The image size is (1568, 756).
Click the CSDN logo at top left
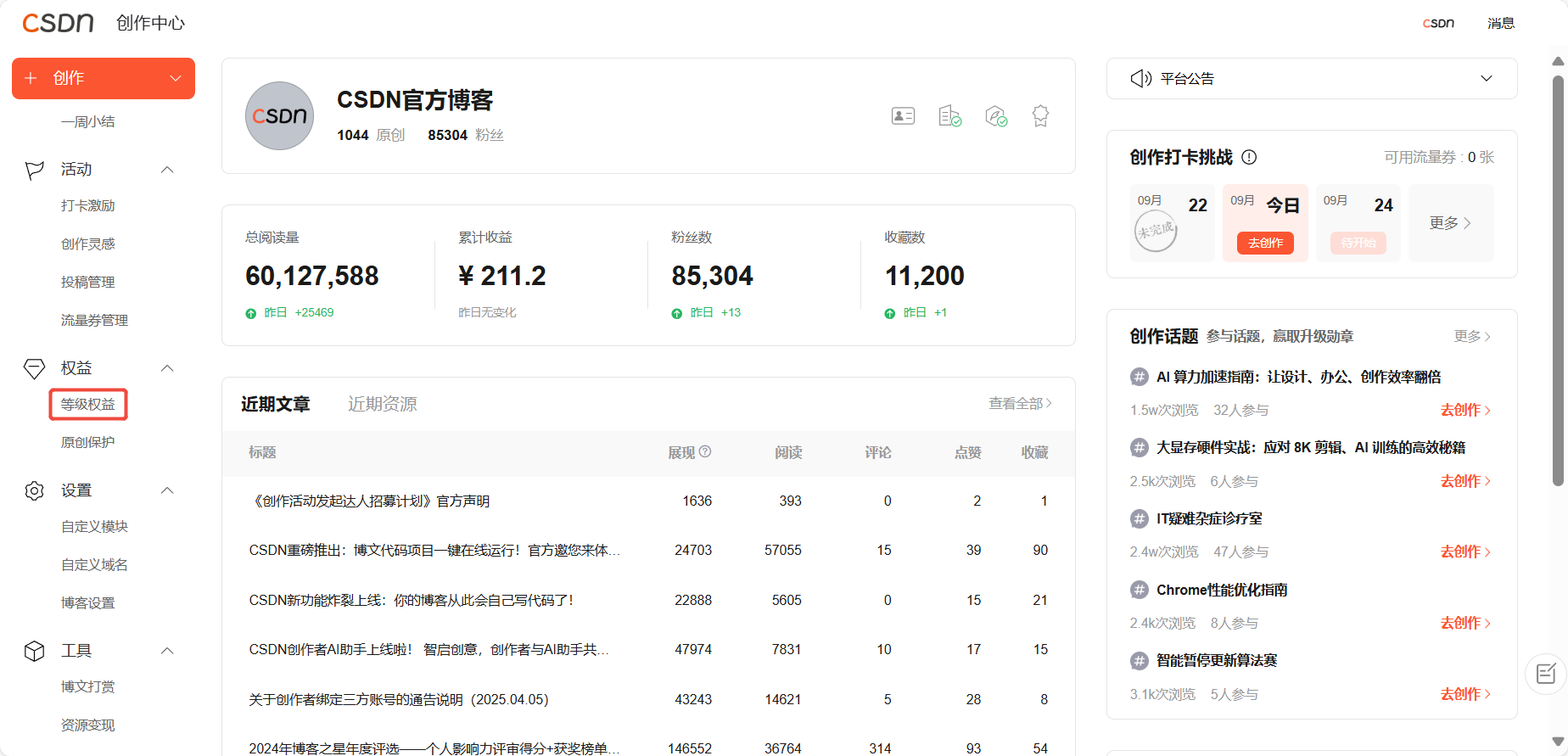click(58, 23)
